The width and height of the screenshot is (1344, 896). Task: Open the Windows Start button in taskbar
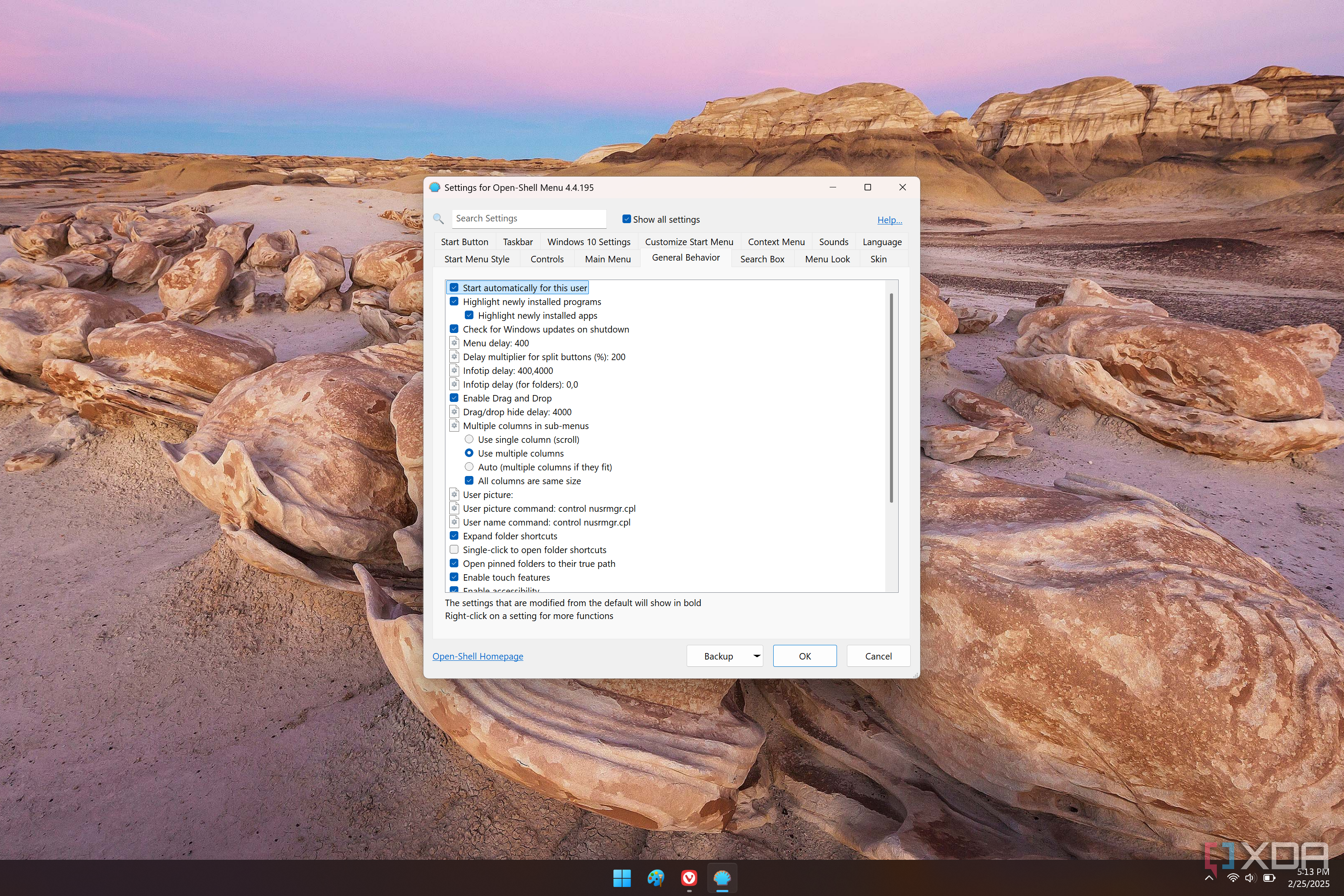point(622,878)
